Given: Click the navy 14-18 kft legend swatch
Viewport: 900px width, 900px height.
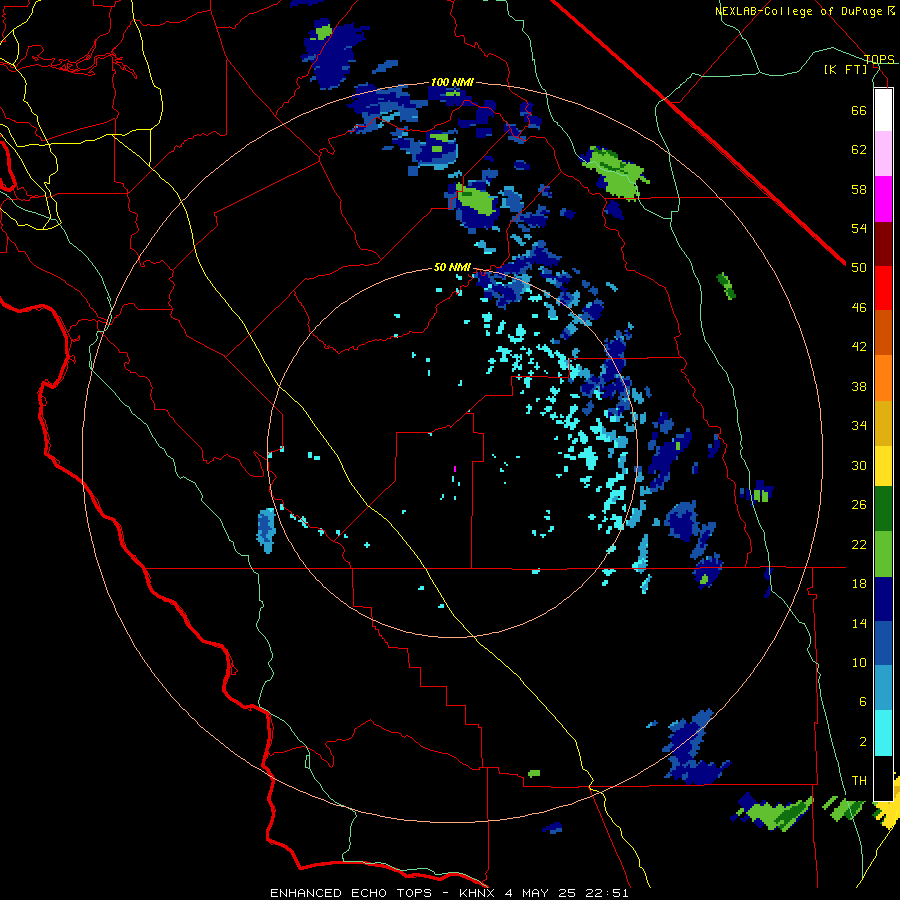Looking at the screenshot, I should pos(883,599).
